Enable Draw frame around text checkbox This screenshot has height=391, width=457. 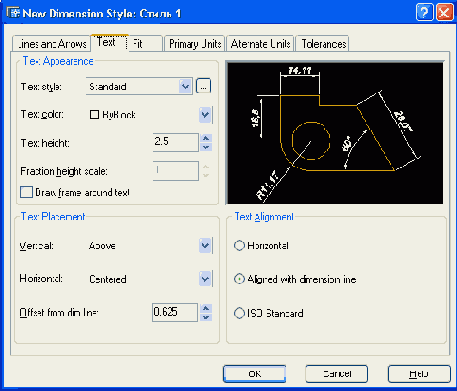click(26, 192)
